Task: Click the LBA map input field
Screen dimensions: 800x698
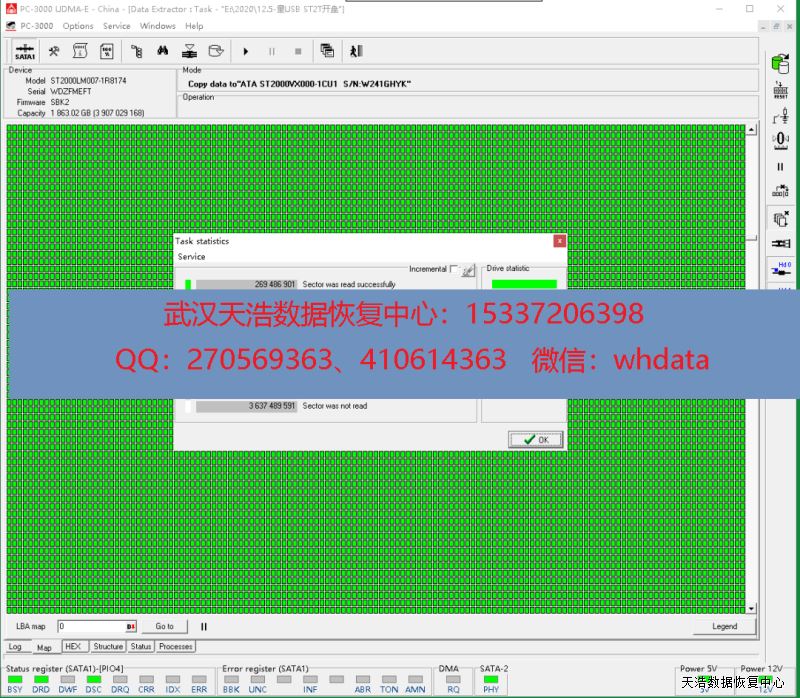Action: pos(92,627)
